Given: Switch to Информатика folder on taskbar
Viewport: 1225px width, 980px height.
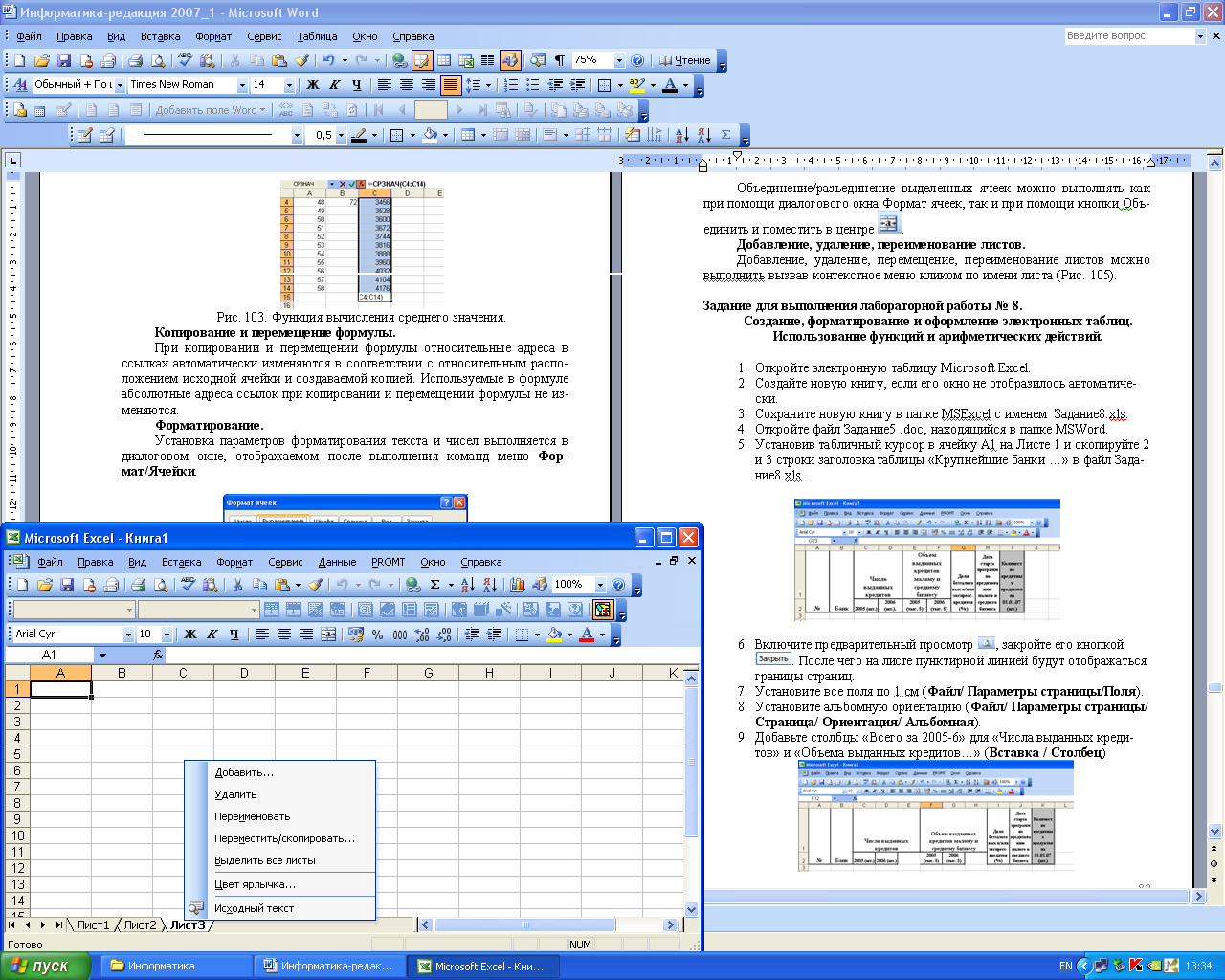Looking at the screenshot, I should [x=178, y=966].
